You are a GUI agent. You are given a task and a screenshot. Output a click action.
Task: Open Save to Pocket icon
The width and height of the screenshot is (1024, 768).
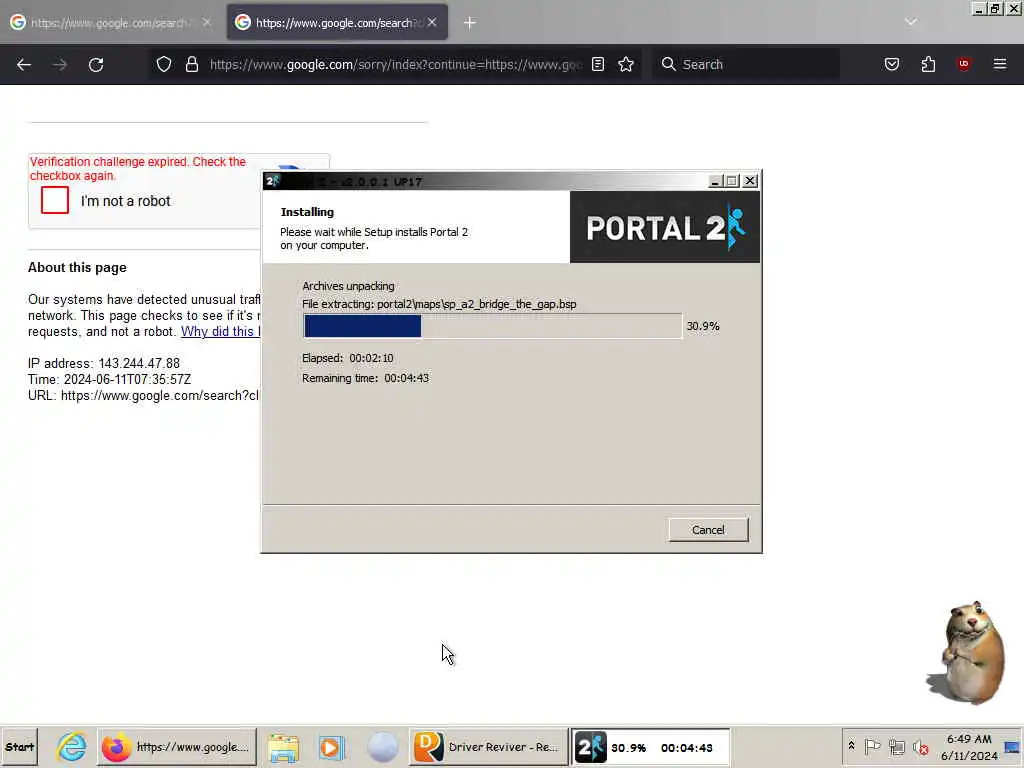coord(891,64)
